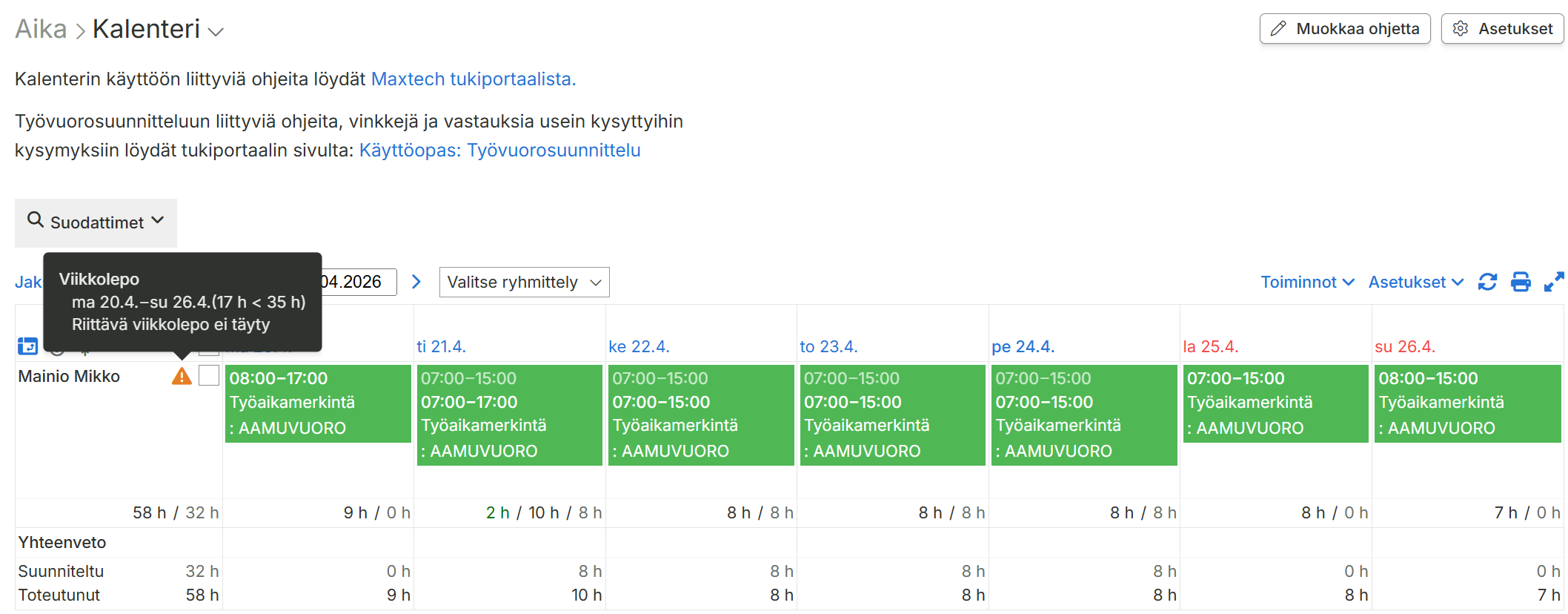Click the pencil icon in Muokkaa ohjetta
Image resolution: width=1568 pixels, height=614 pixels.
tap(1278, 29)
